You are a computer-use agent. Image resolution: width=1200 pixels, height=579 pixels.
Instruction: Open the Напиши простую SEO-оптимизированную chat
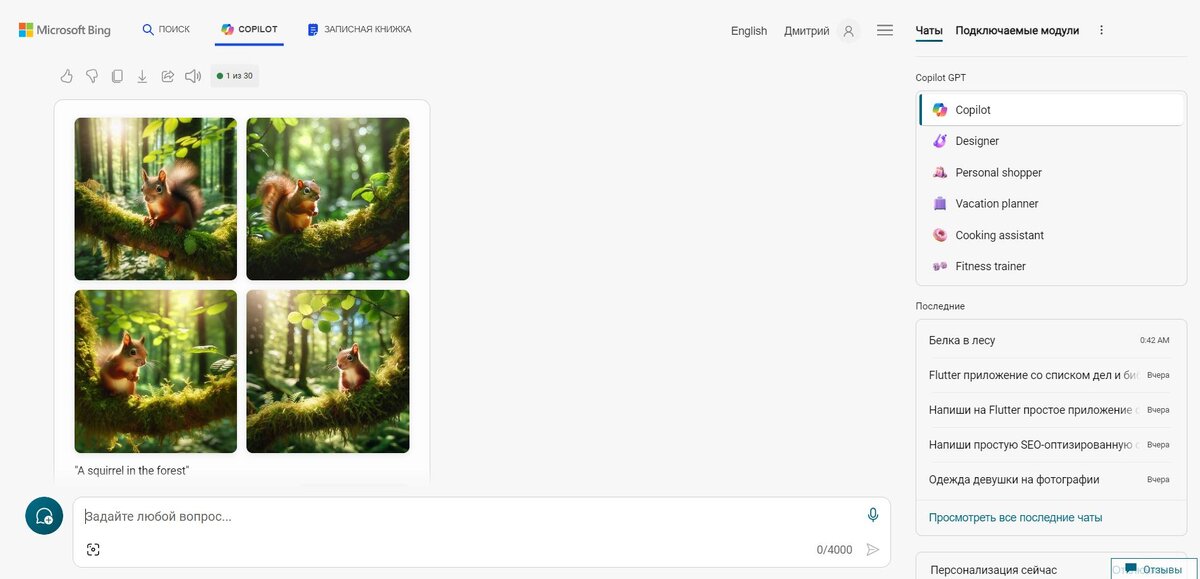click(1051, 444)
